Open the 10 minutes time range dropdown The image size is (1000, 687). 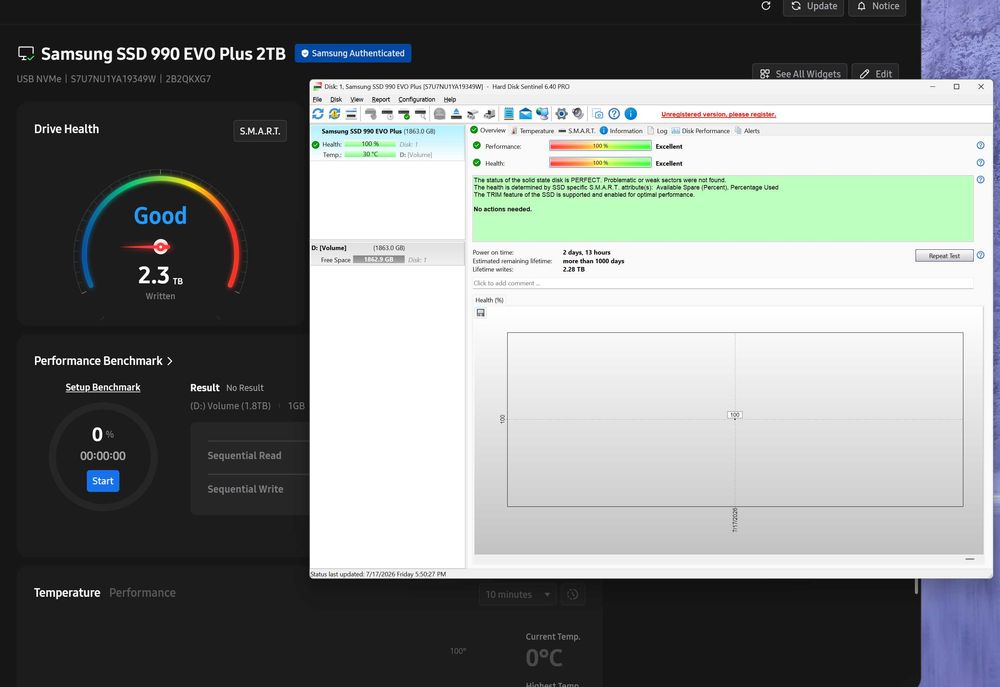coord(517,595)
